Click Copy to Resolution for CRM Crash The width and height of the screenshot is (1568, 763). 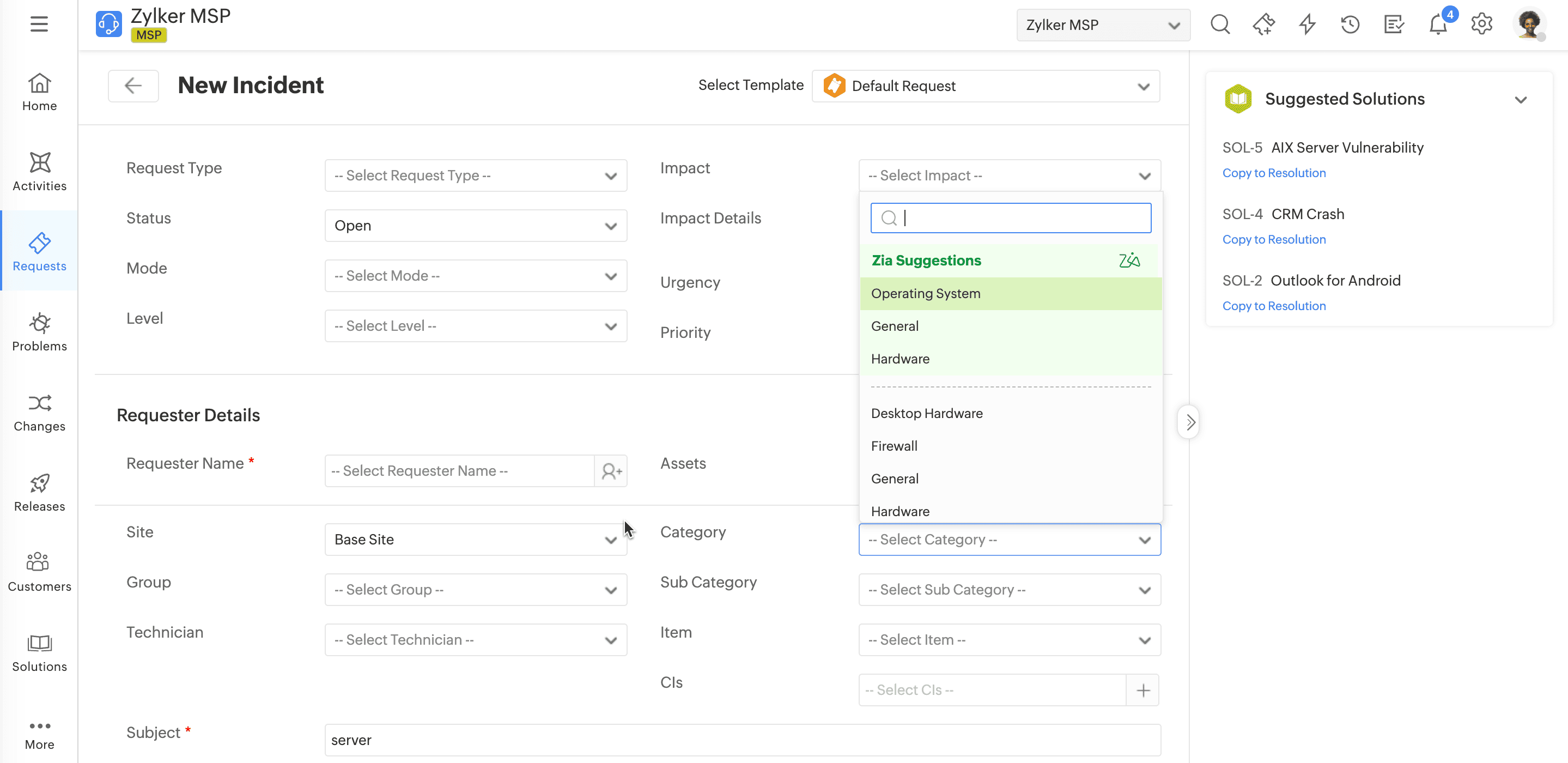[x=1273, y=239]
